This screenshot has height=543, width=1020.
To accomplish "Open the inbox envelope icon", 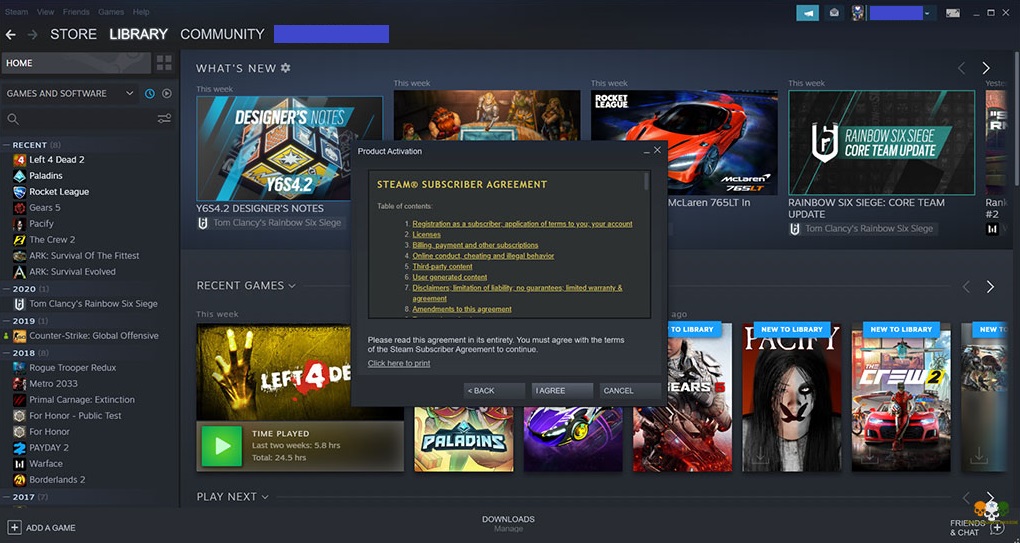I will pos(834,12).
